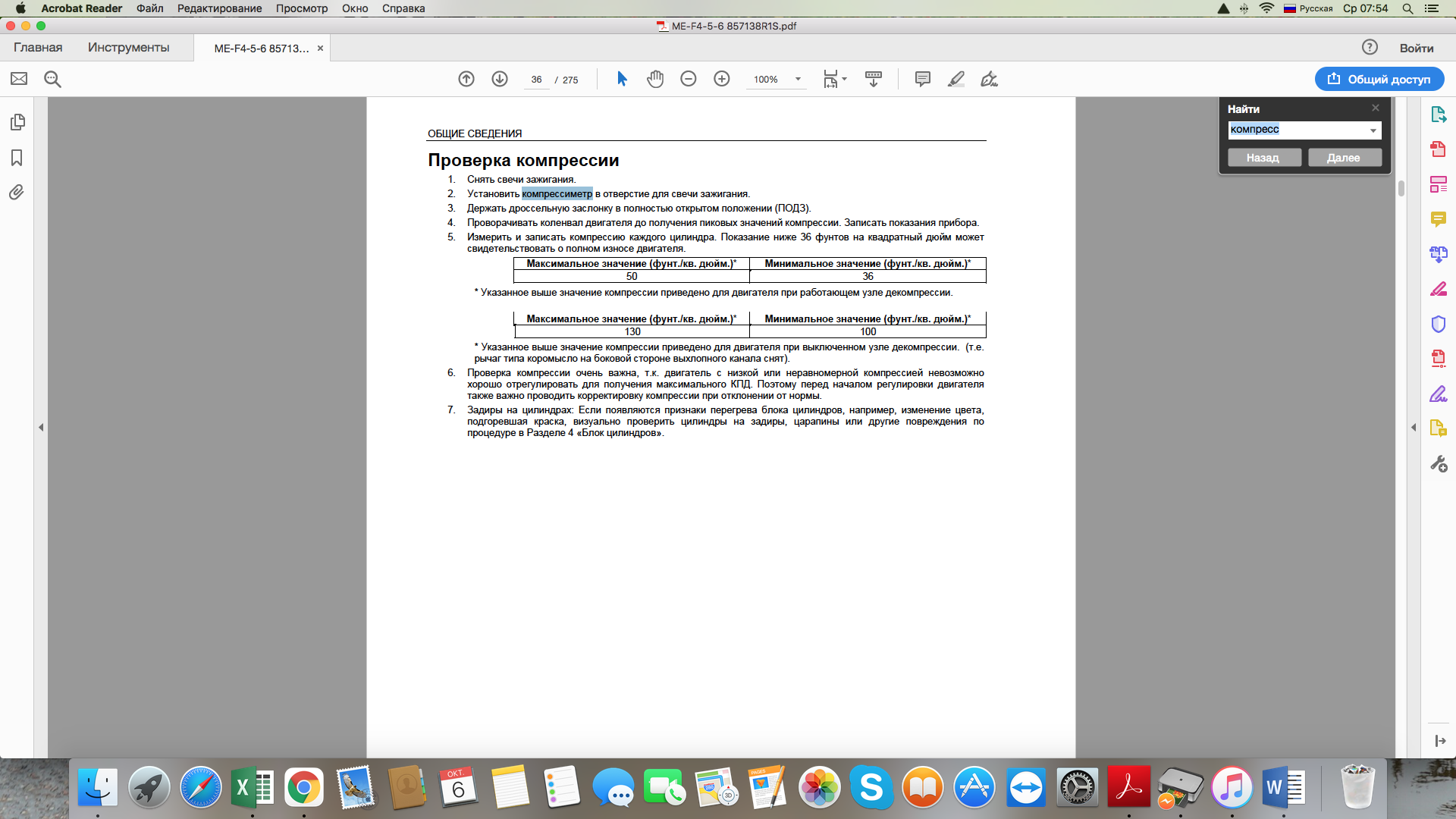Zoom in with plus icon
1456x819 pixels.
click(722, 79)
